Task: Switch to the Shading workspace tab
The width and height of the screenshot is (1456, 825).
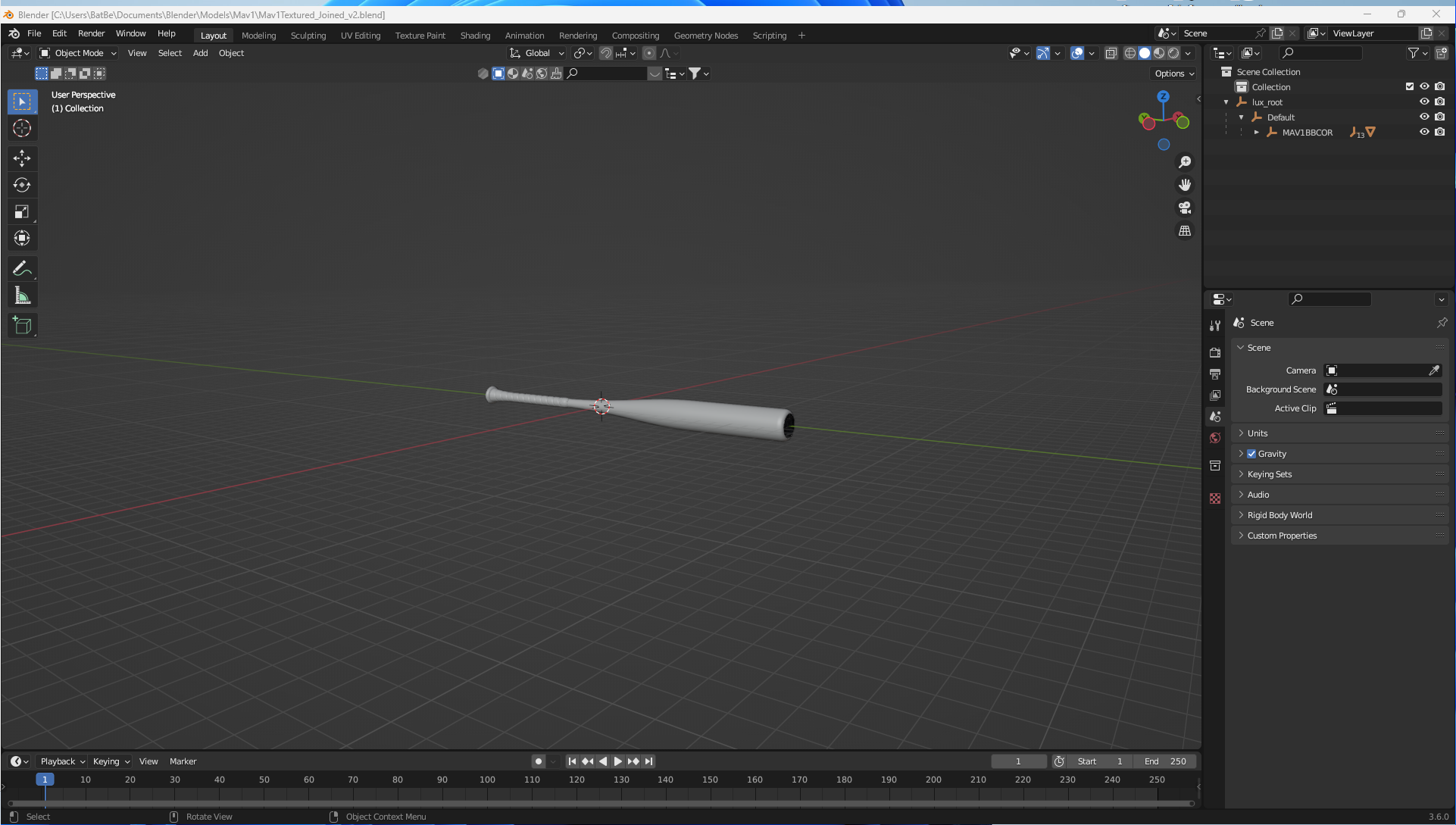Action: (x=475, y=36)
